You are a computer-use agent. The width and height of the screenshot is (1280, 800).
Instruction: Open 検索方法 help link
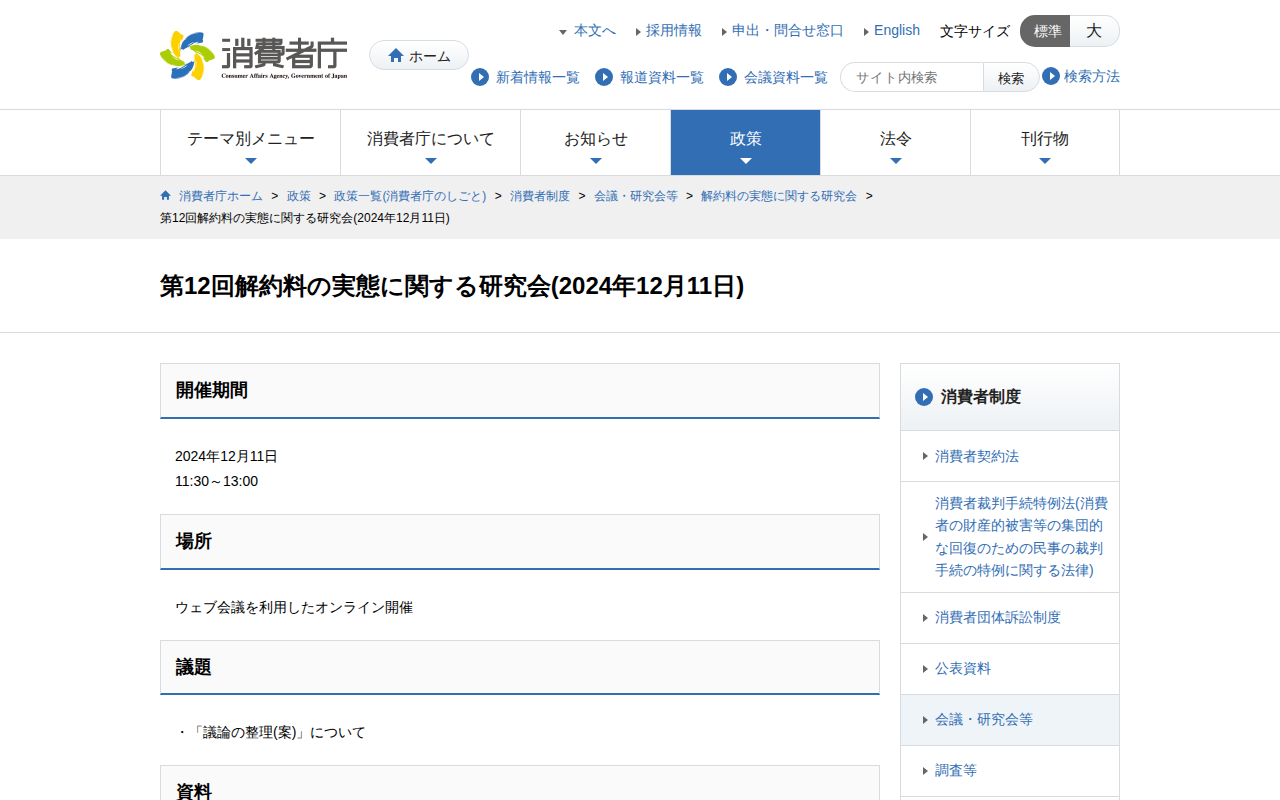click(1092, 76)
